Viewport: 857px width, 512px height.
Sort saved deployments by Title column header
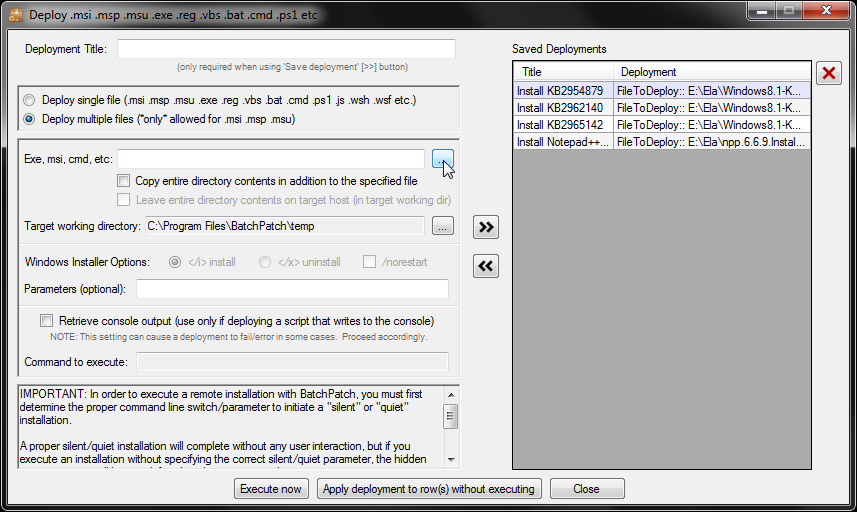pos(563,72)
